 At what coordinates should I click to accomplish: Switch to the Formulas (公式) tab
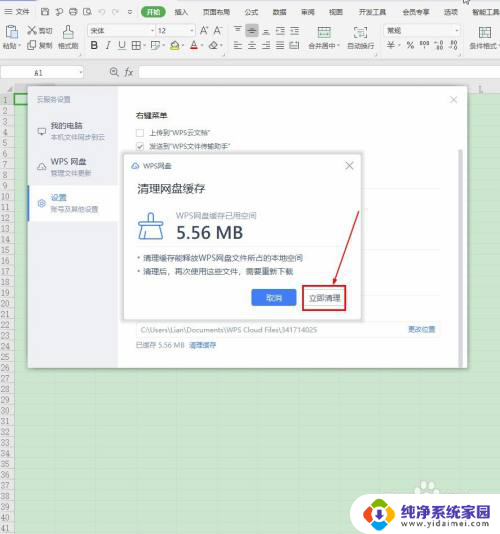point(251,12)
